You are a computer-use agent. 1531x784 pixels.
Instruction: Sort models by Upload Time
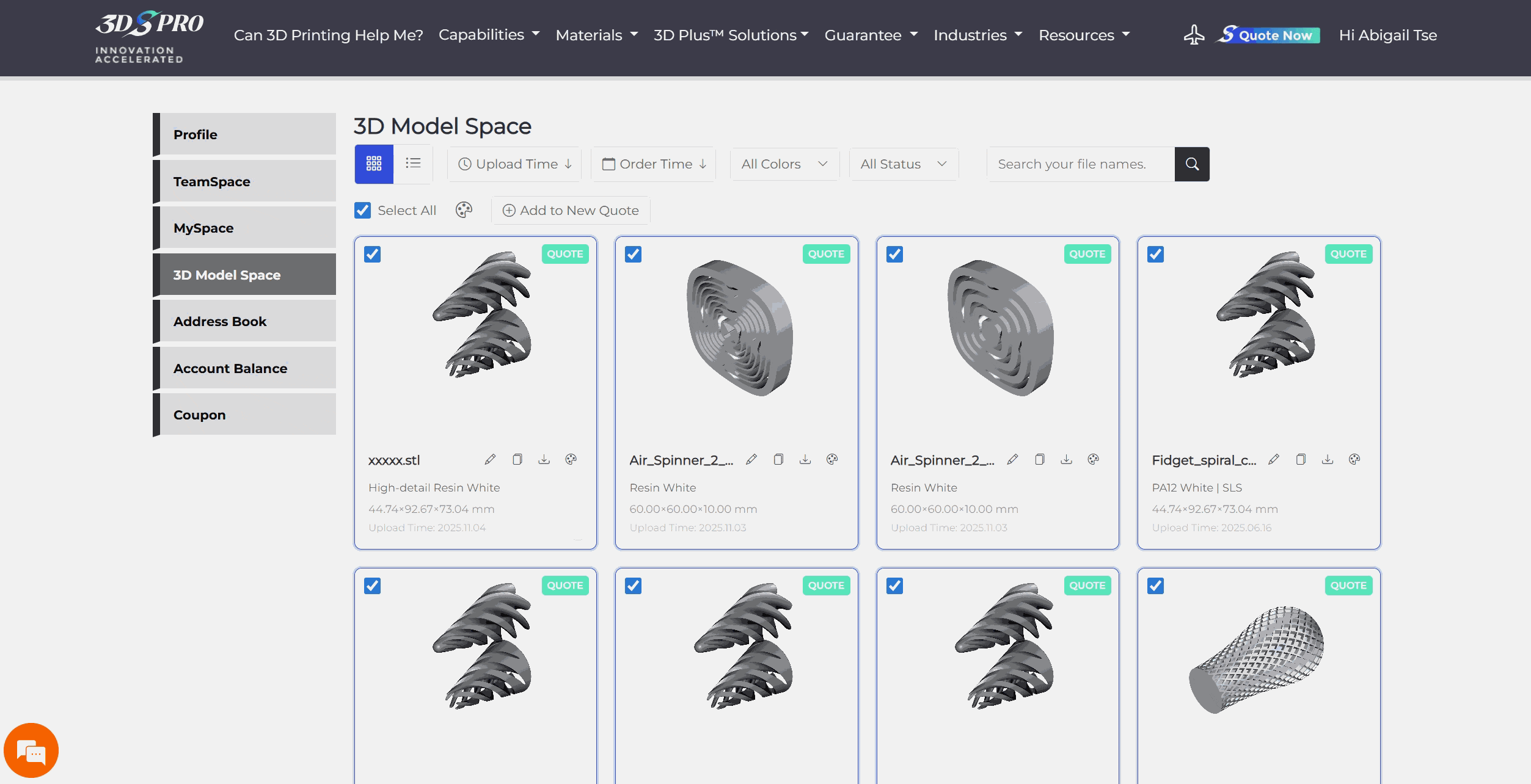pyautogui.click(x=514, y=164)
